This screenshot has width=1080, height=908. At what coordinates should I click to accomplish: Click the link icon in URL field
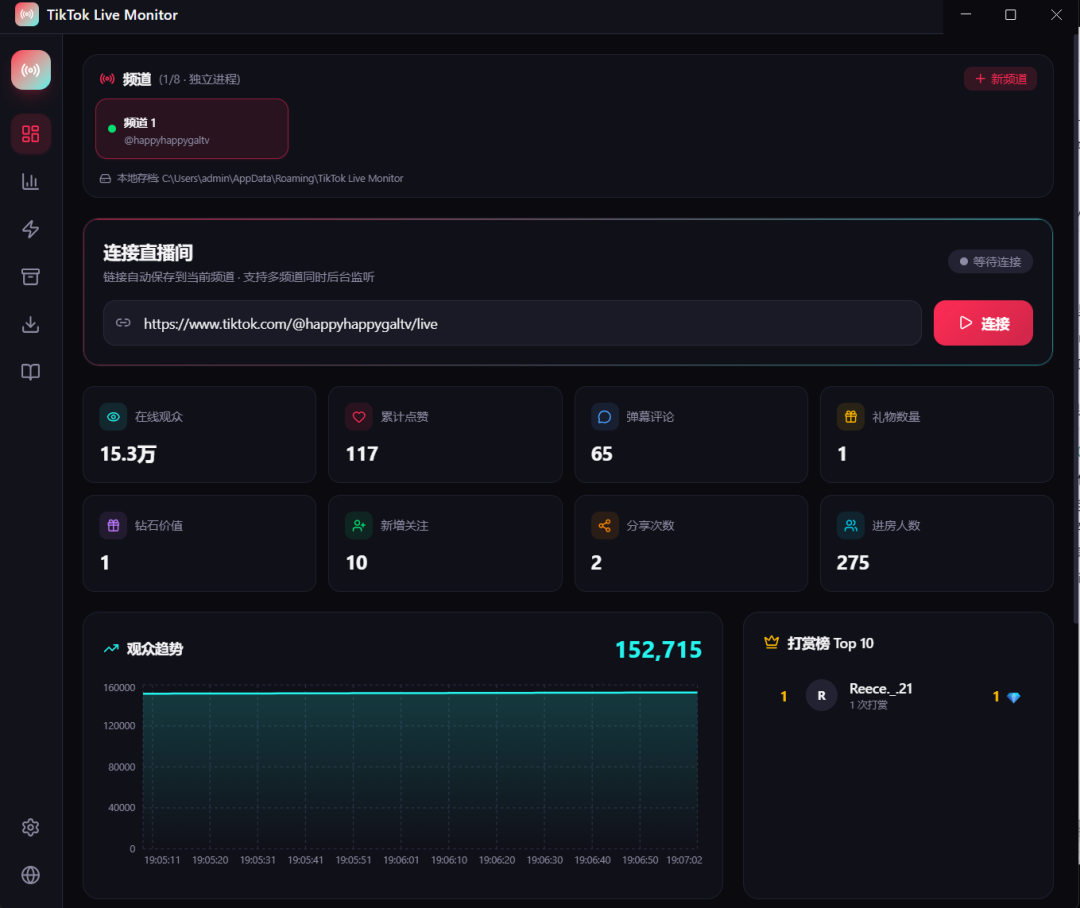[x=123, y=322]
